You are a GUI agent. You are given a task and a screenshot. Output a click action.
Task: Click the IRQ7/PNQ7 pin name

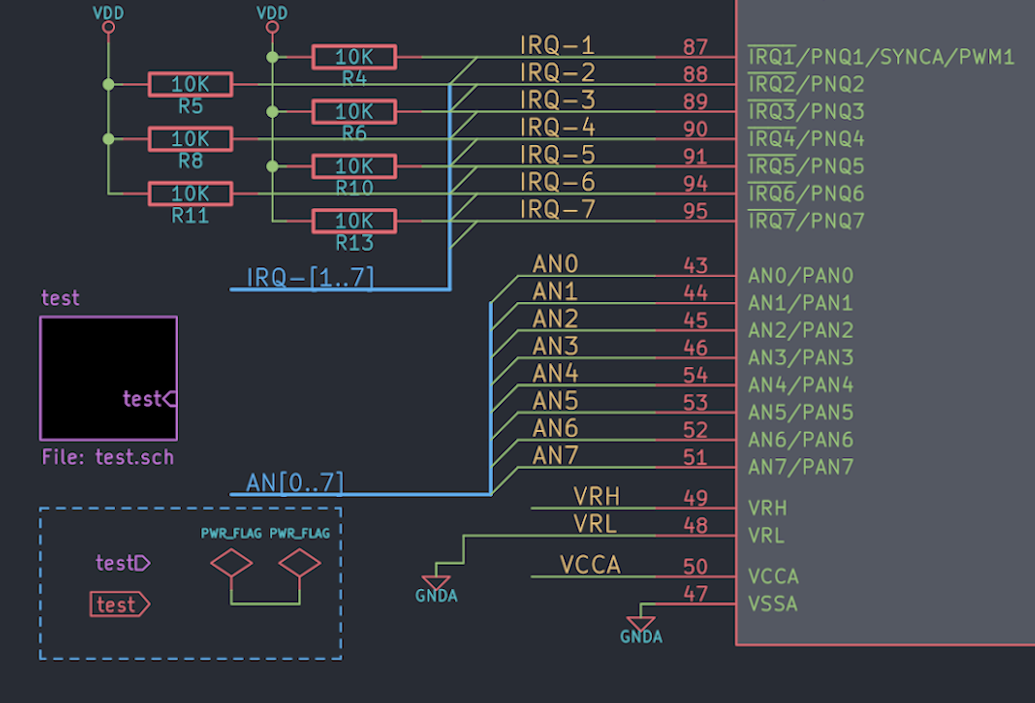click(806, 221)
